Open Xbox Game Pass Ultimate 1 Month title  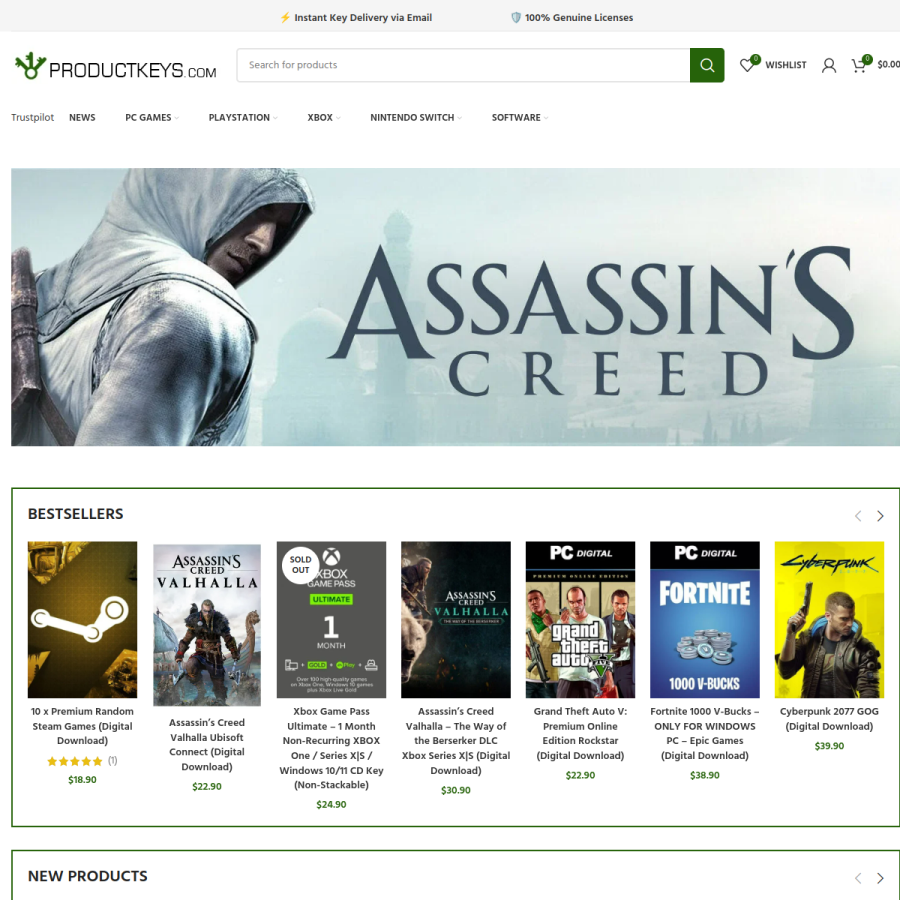(331, 748)
